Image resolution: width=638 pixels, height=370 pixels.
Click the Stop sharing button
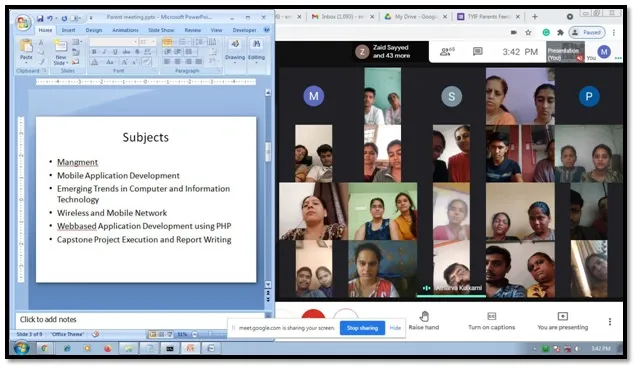click(362, 328)
